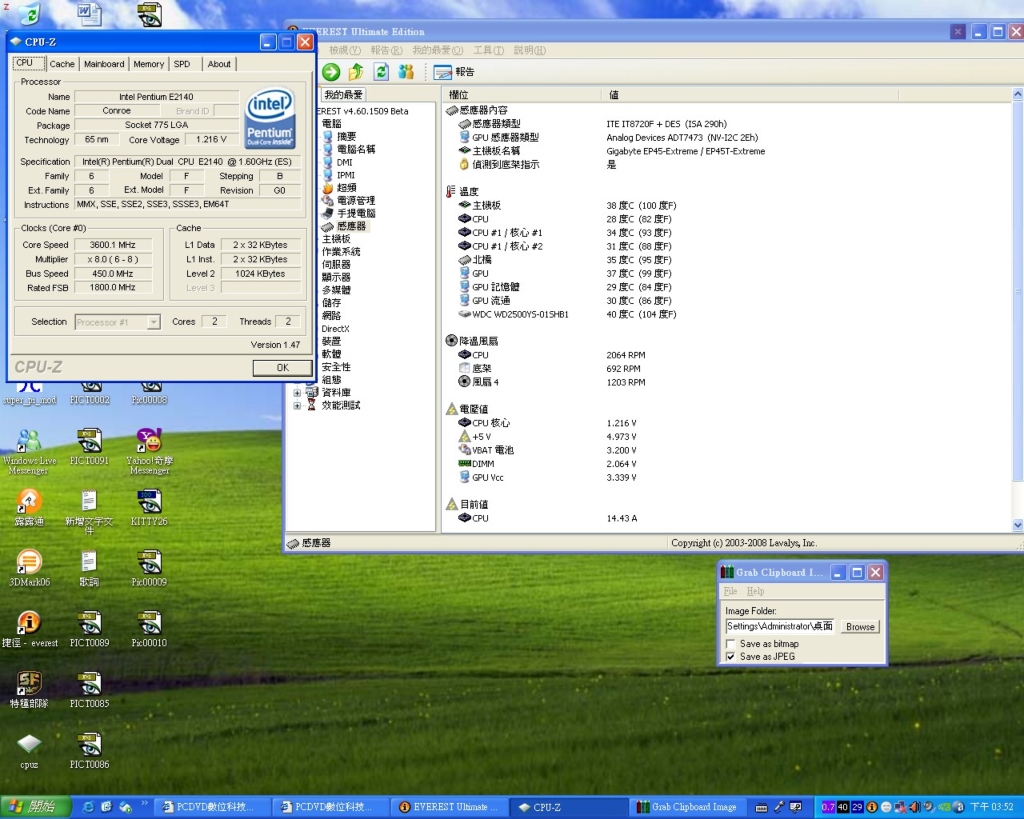Switch to the About tab in CPU-Z
This screenshot has width=1024, height=819.
click(x=219, y=64)
